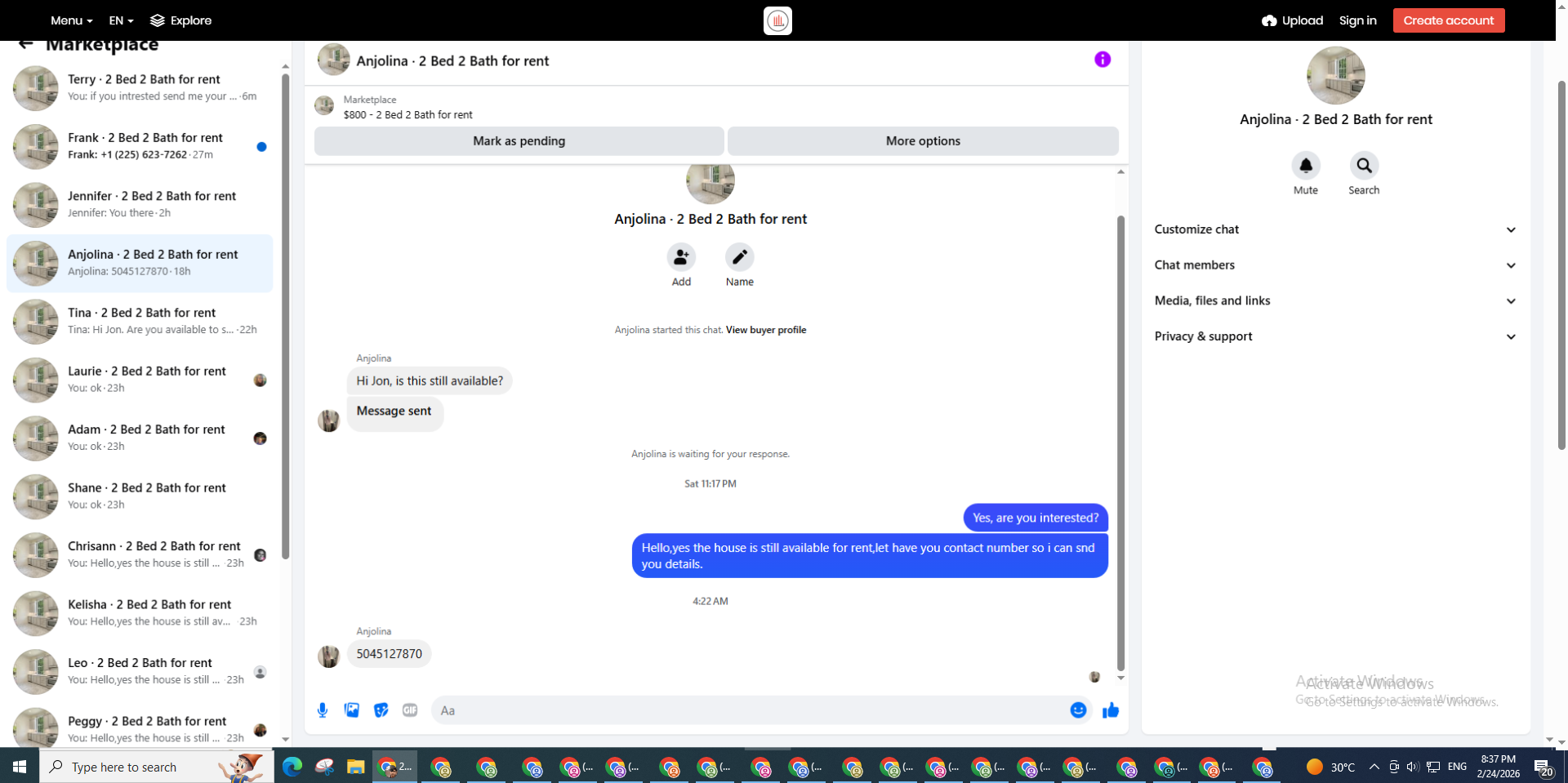Send a thumbs-up like
1568x783 pixels.
tap(1111, 710)
